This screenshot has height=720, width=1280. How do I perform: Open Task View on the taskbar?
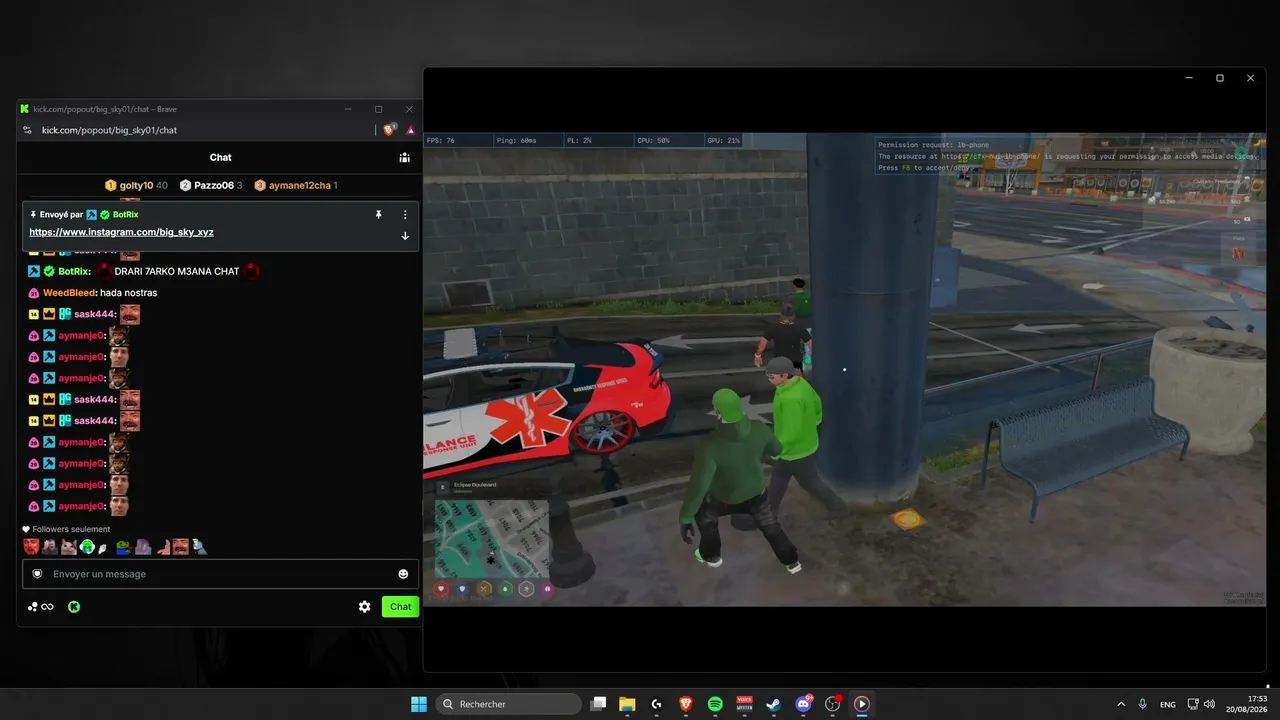point(598,704)
